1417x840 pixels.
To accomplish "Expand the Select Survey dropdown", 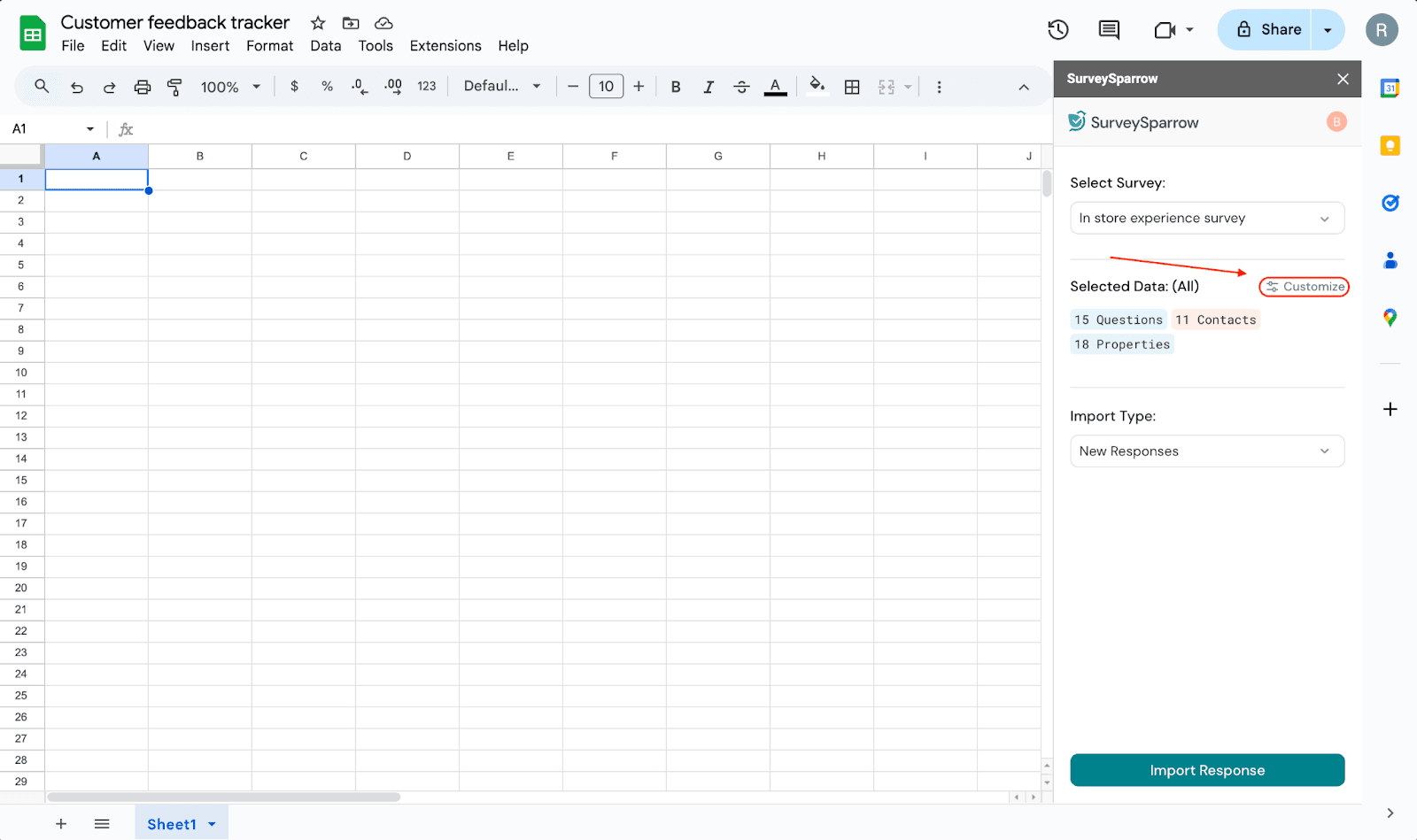I will click(x=1206, y=219).
